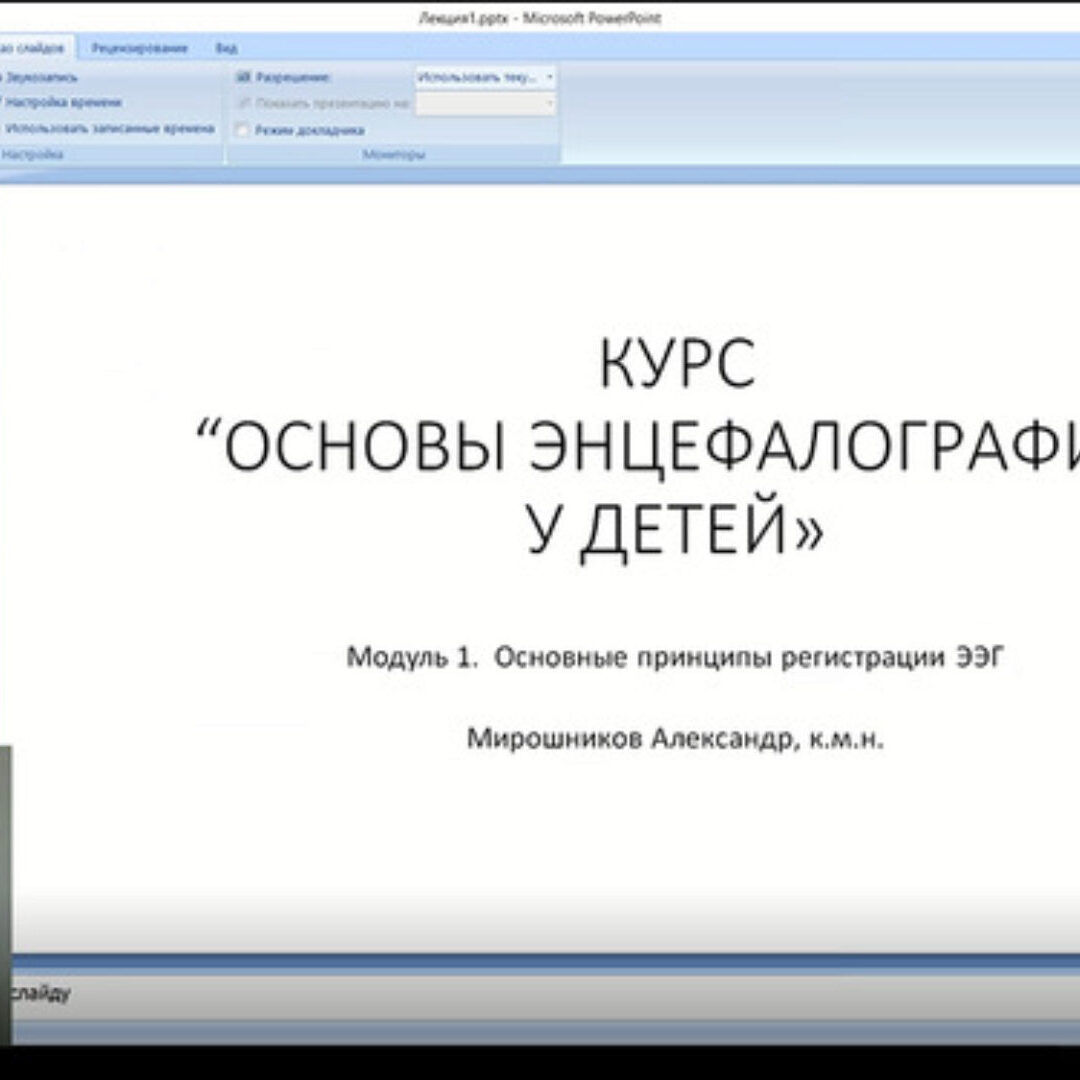Click the Показать презентацию на icon
Viewport: 1080px width, 1080px height.
(x=243, y=103)
